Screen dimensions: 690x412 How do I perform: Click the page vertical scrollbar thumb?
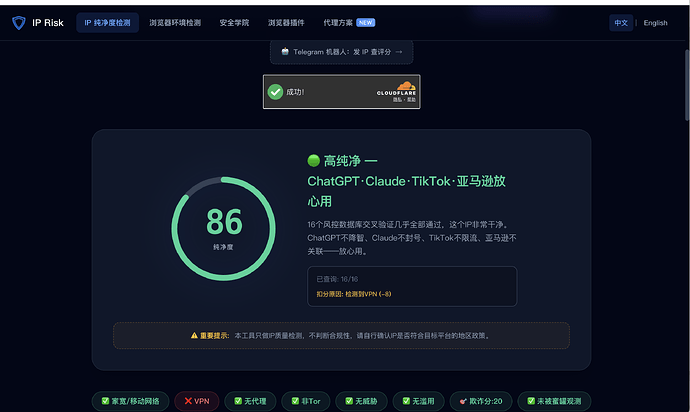pyautogui.click(x=687, y=84)
